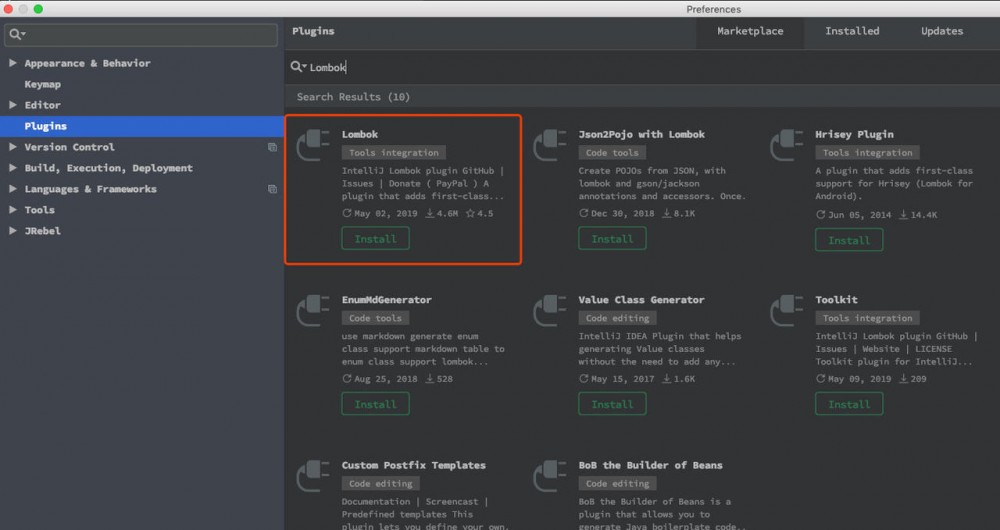Click the Version Control project-level copy icon
Image resolution: width=1000 pixels, height=530 pixels.
pos(272,147)
